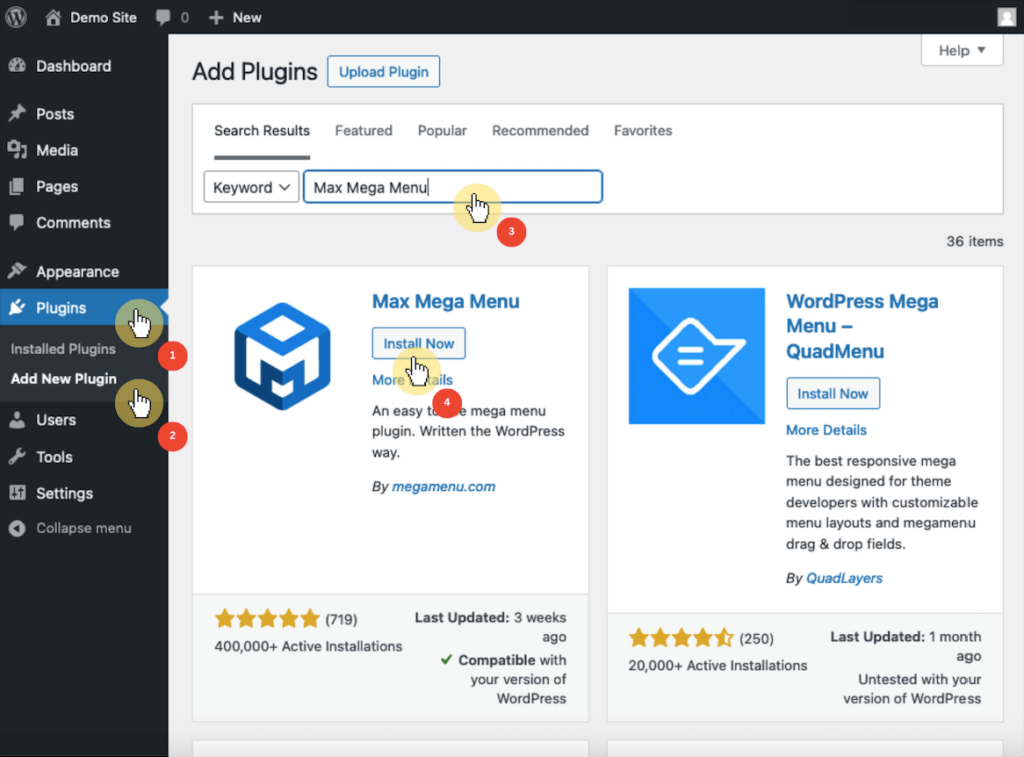Click the "(250)" ratings count
1024x757 pixels.
coord(756,638)
